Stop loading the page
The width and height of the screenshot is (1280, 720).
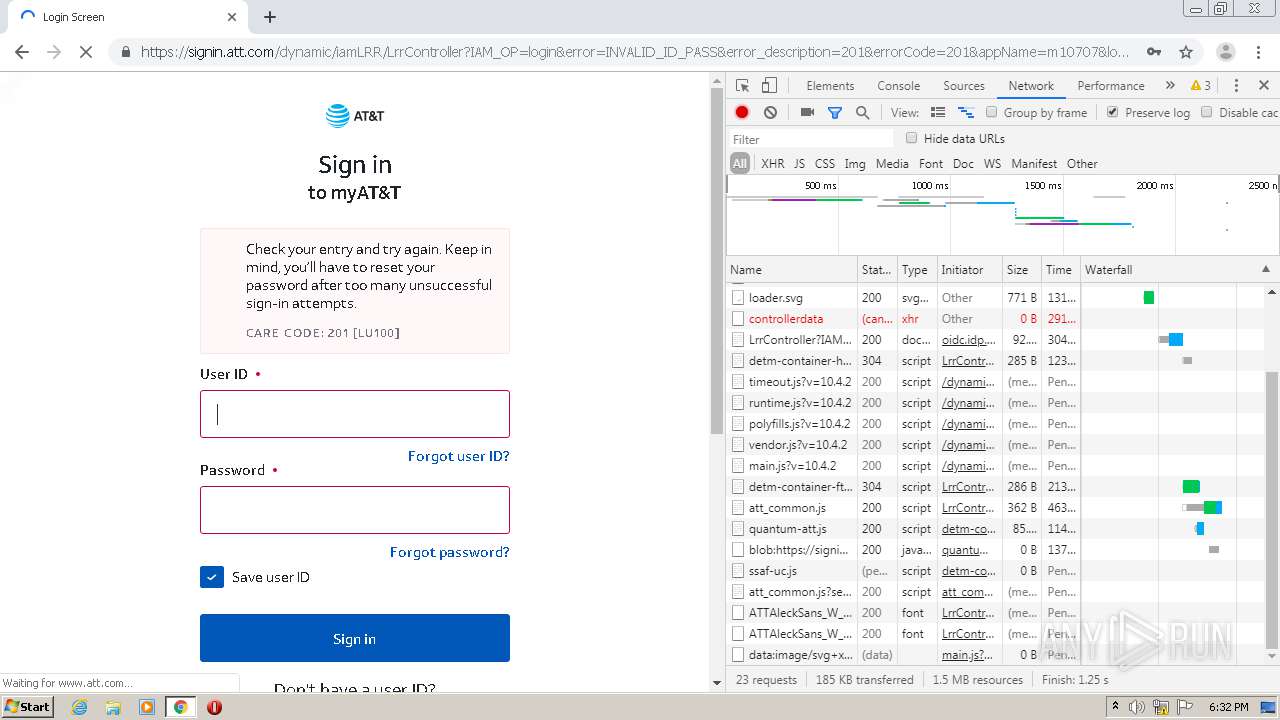86,52
